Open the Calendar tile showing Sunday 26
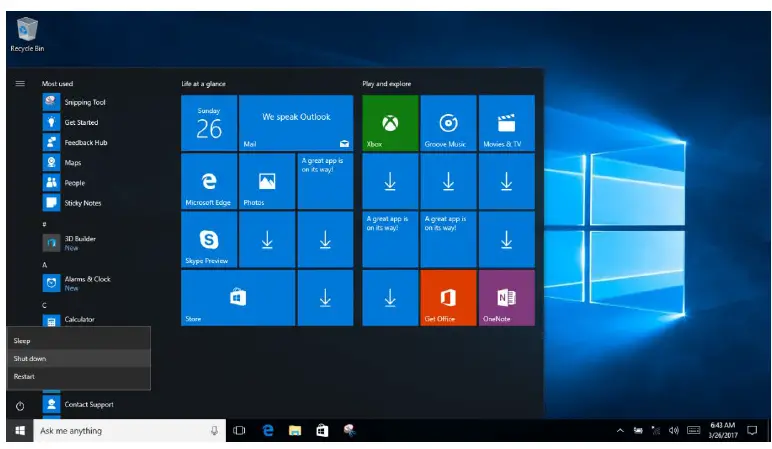This screenshot has width=772, height=449. (x=209, y=123)
